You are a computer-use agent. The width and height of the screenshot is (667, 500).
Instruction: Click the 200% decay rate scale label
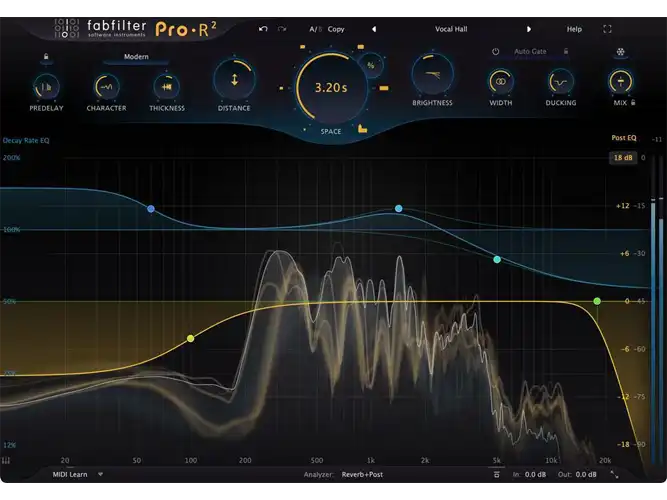click(x=11, y=157)
